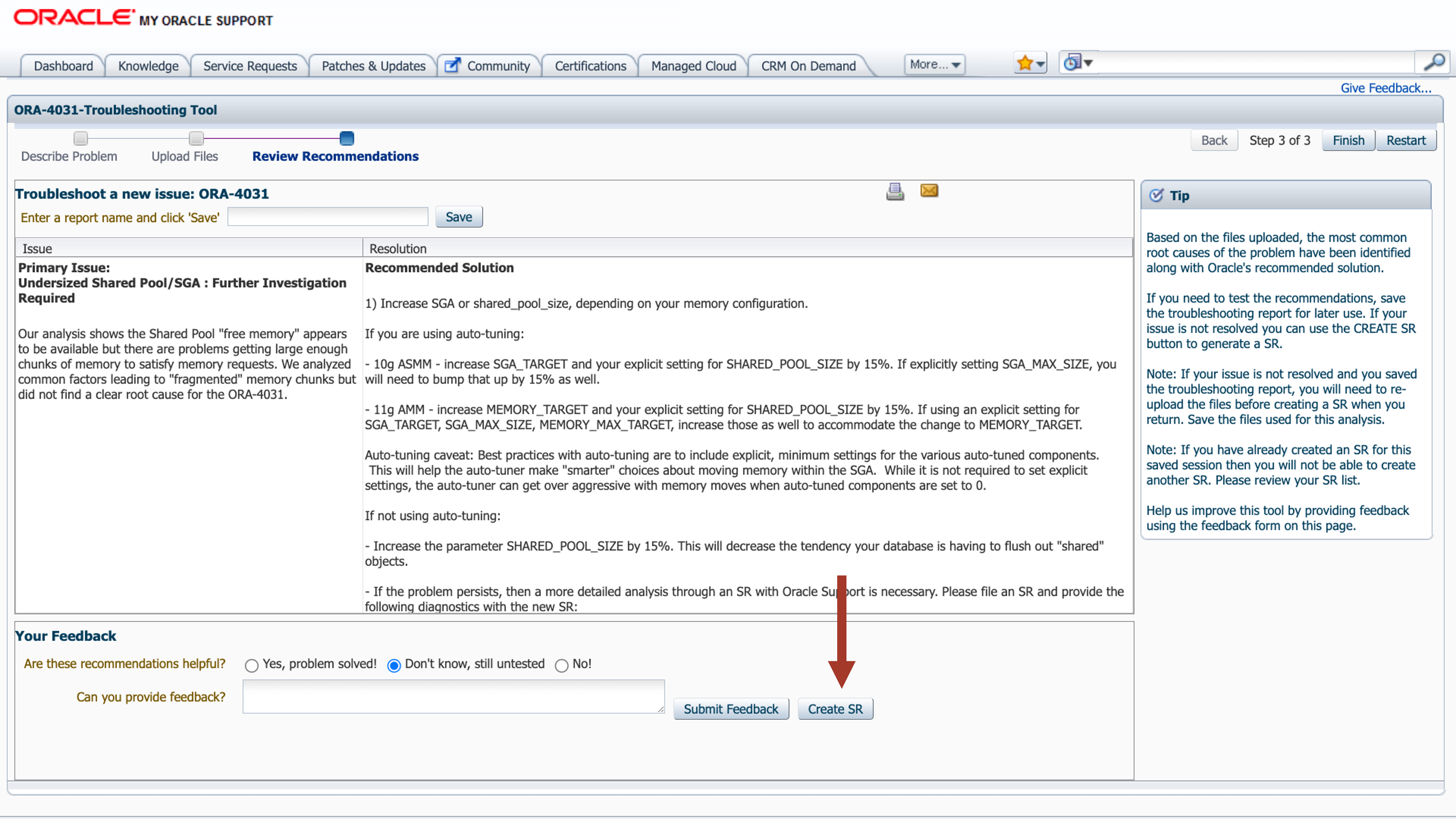Click the Create SR button

(x=835, y=709)
